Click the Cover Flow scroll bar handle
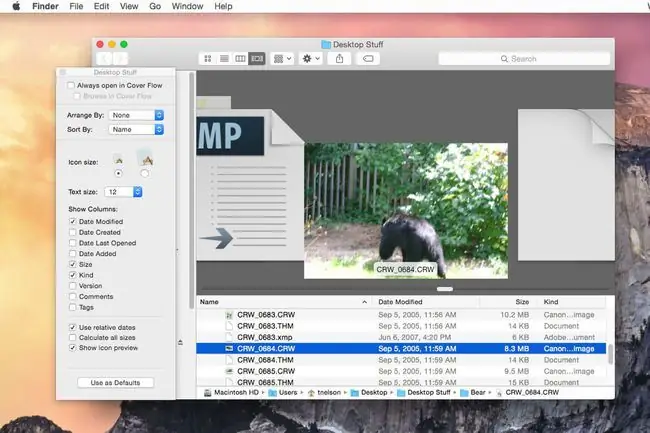Screen dimensions: 650x433 point(445,289)
